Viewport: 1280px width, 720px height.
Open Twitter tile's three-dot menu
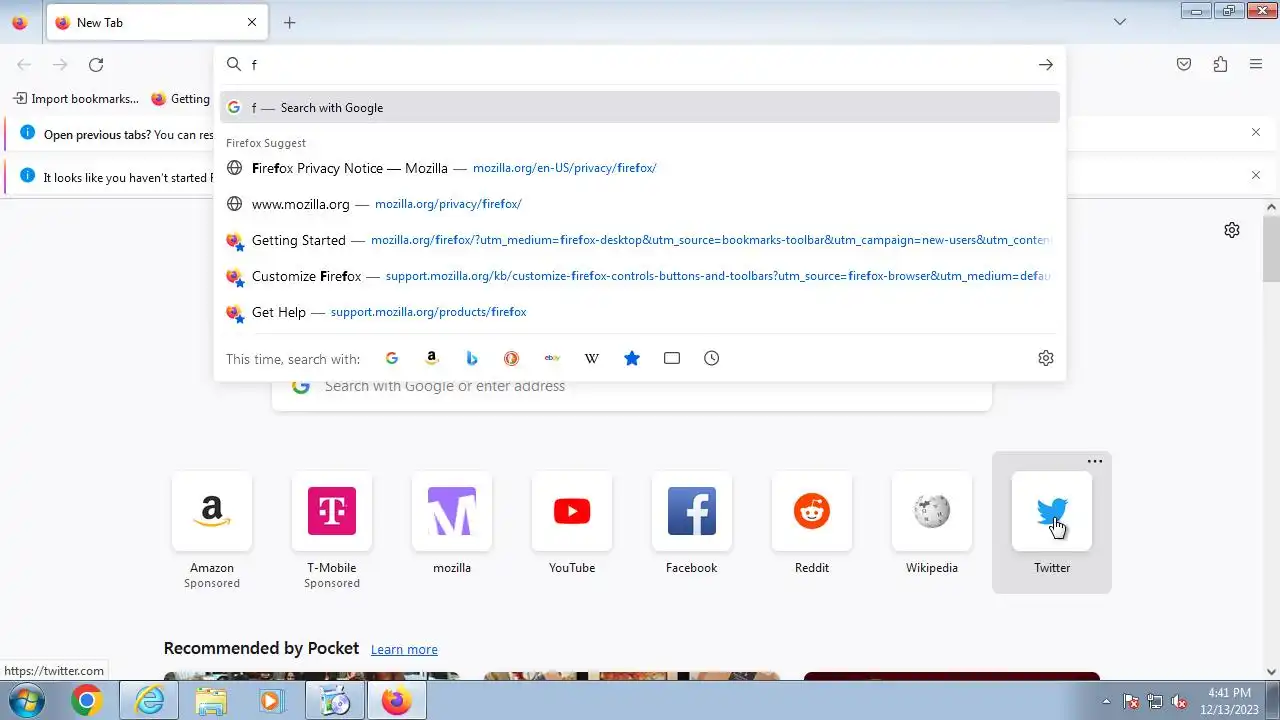coord(1095,461)
